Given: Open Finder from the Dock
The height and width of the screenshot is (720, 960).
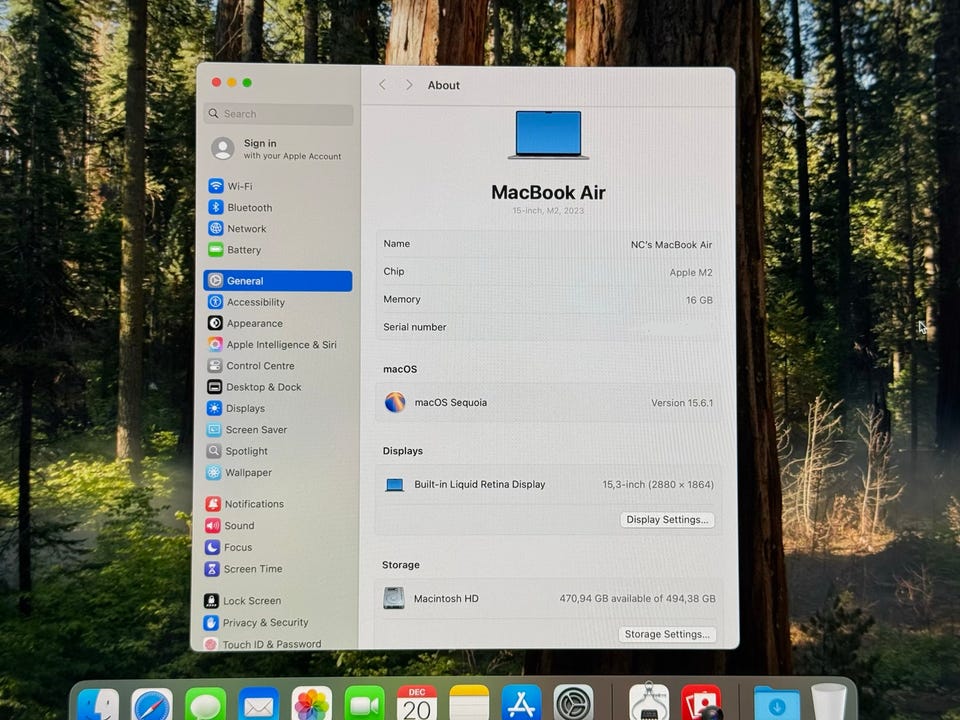Looking at the screenshot, I should pos(98,705).
